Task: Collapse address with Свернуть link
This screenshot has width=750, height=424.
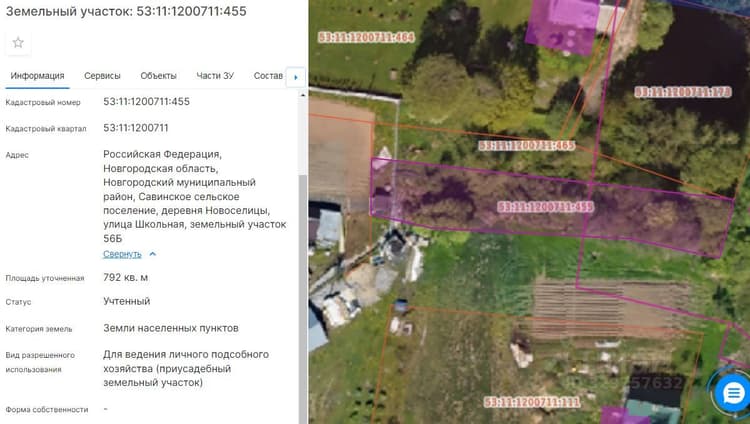Action: 122,254
